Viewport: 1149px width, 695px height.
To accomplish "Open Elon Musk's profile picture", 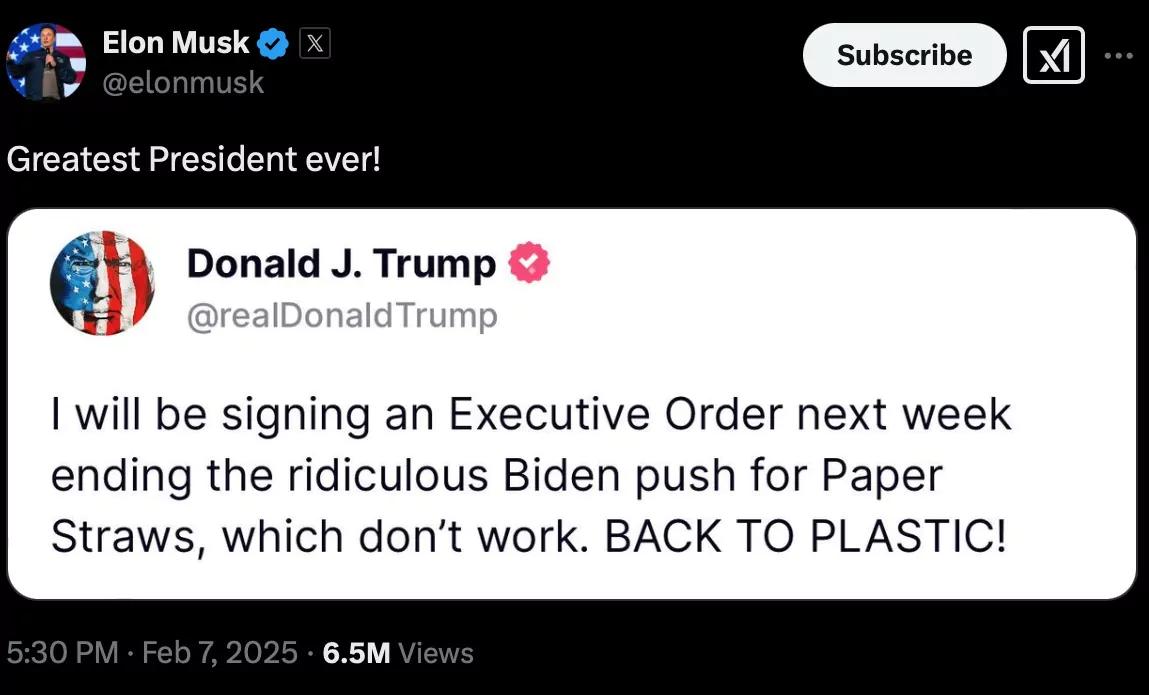I will (46, 62).
